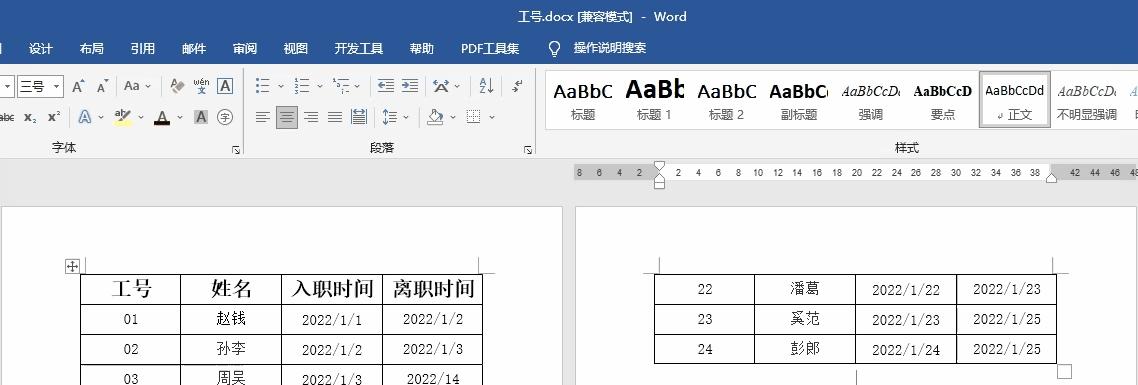
Task: Apply superscript formatting
Action: point(54,117)
